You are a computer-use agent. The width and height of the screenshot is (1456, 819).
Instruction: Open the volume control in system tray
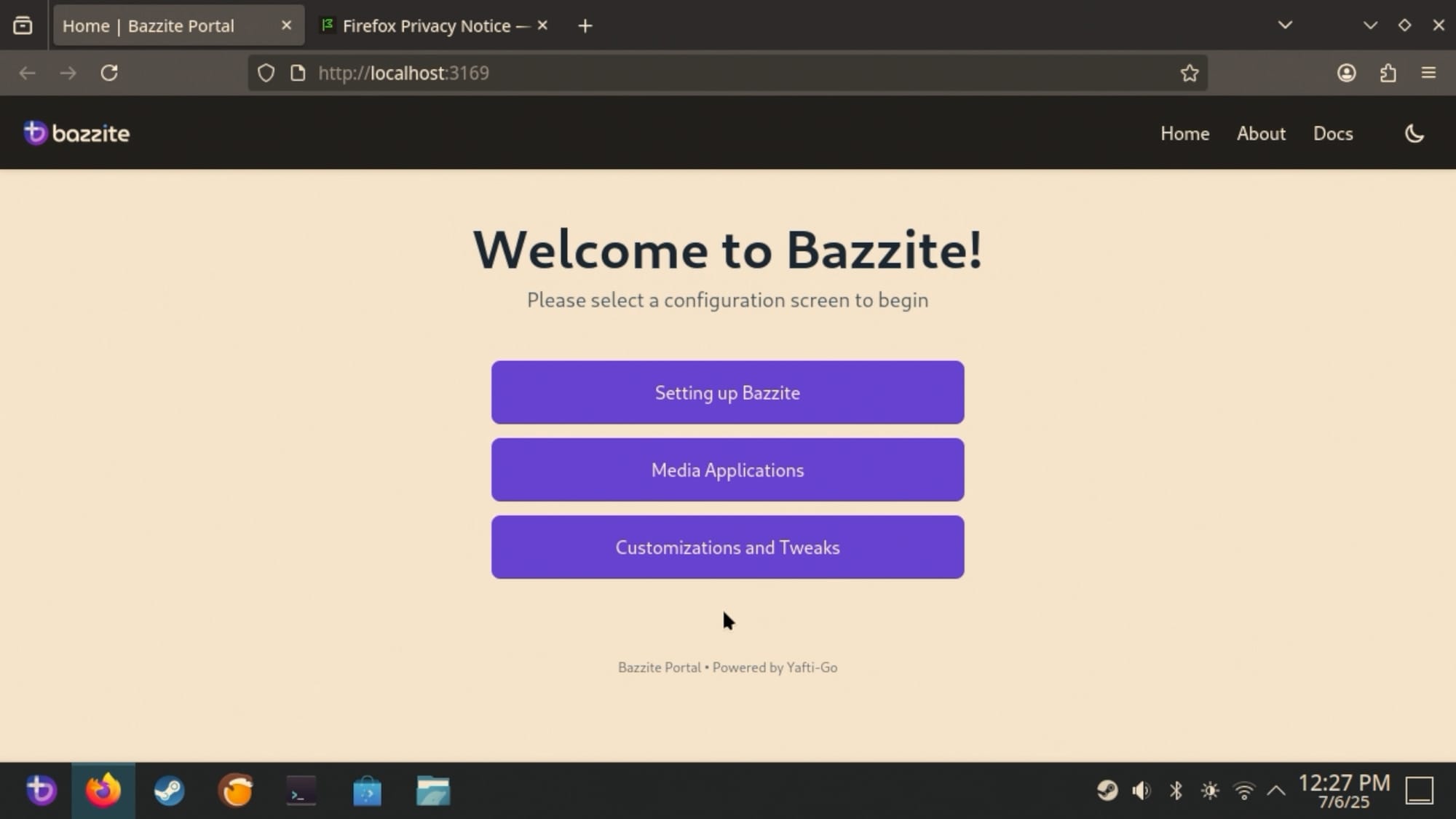tap(1141, 791)
